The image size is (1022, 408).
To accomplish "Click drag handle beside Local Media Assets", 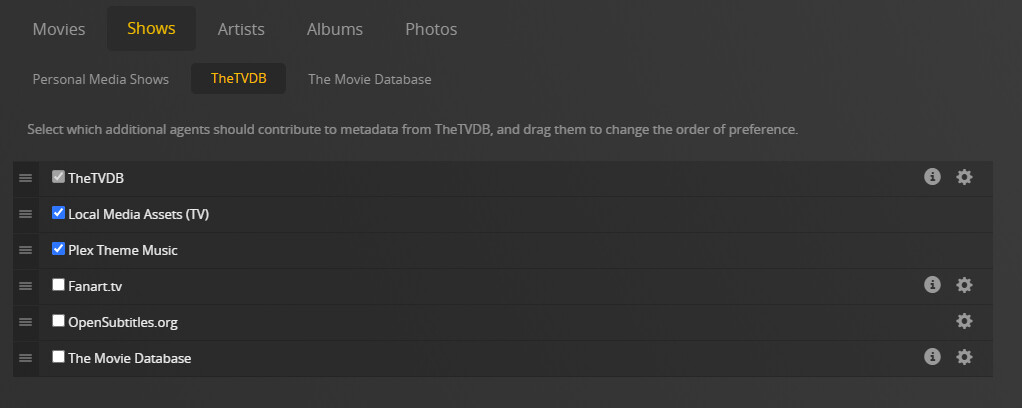I will click(x=26, y=214).
